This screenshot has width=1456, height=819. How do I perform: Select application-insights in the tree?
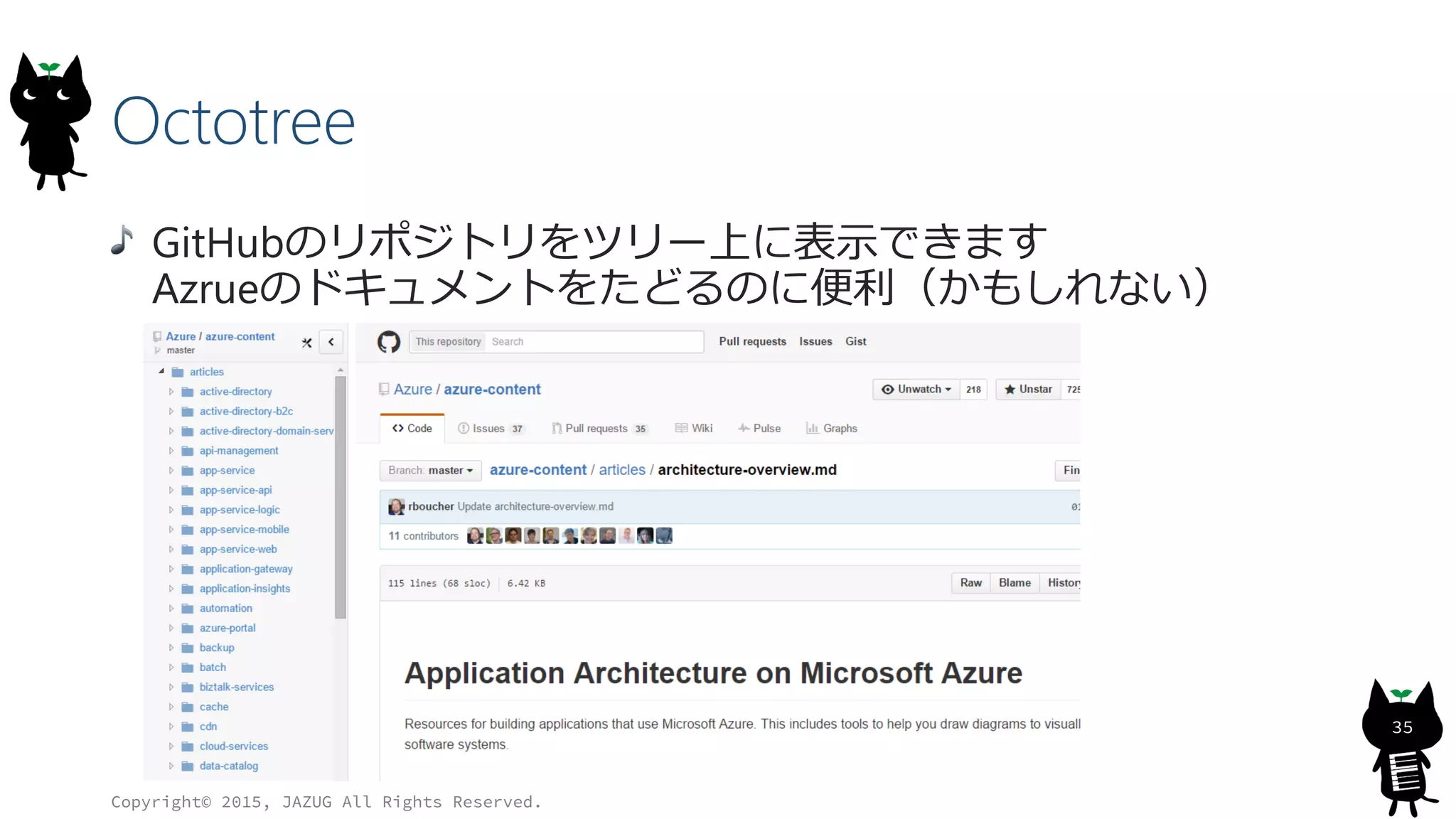245,589
